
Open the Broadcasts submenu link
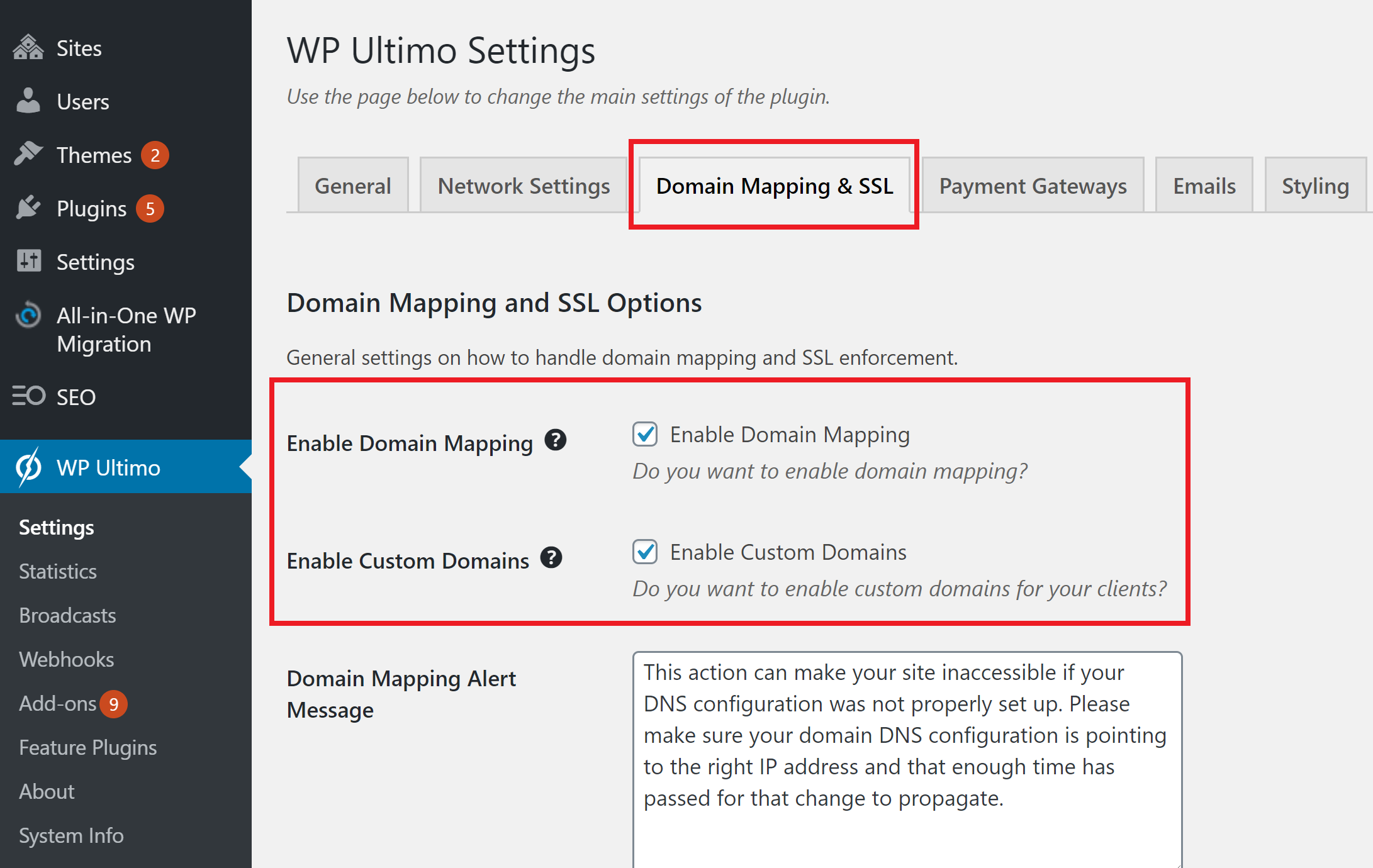point(67,615)
